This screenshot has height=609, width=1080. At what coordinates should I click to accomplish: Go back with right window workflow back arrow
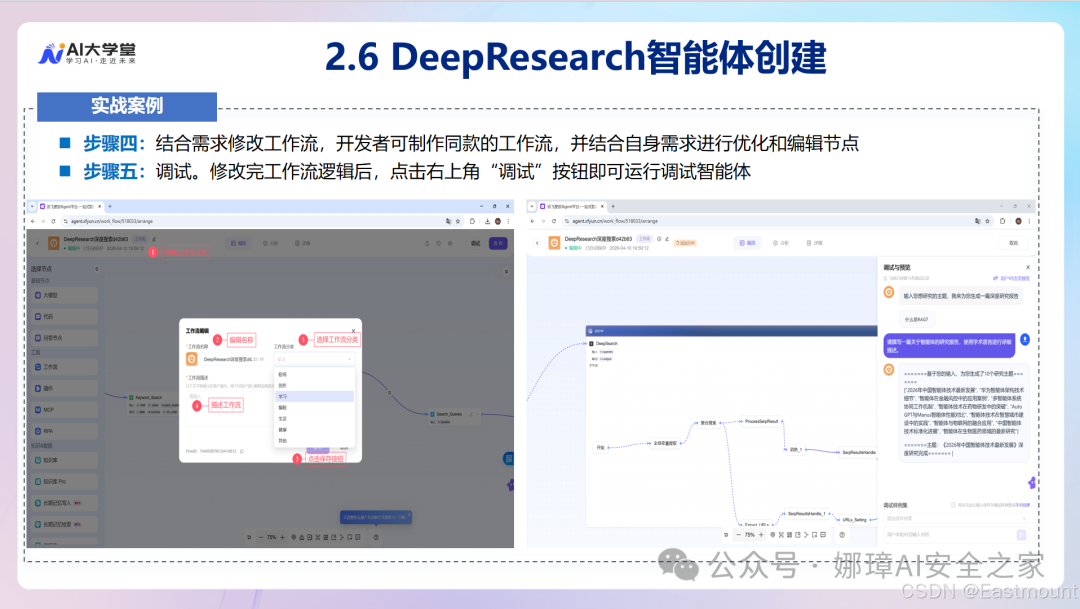pyautogui.click(x=537, y=243)
